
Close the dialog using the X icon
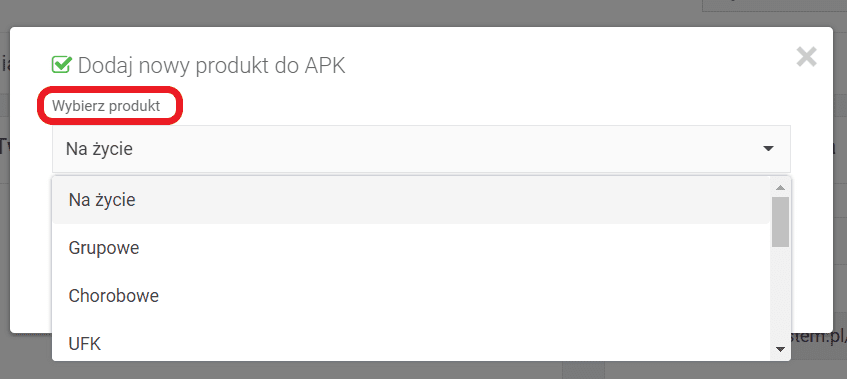[806, 57]
